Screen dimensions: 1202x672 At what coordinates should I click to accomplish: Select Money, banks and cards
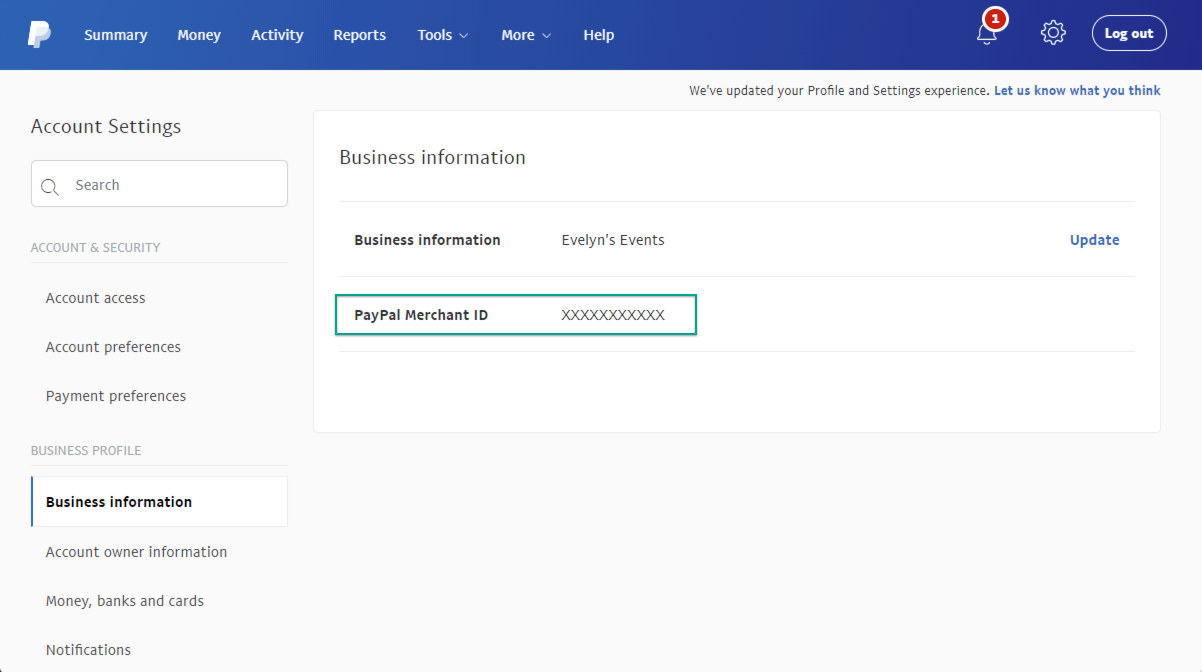pyautogui.click(x=124, y=600)
